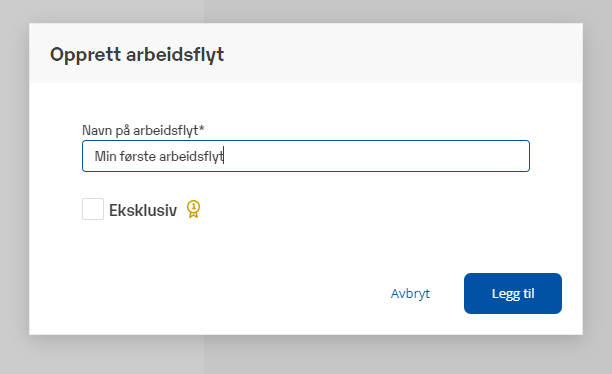
Task: Confirm with the Legg til button
Action: coord(513,293)
